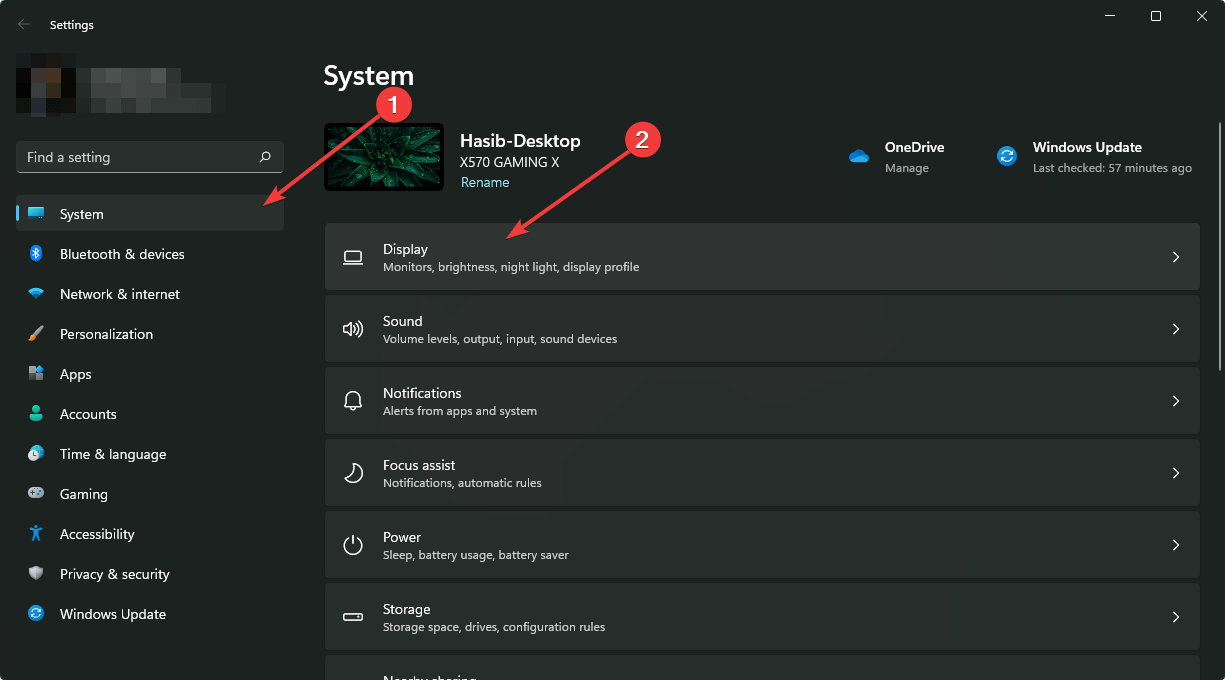
Task: Click the Display laptop icon
Action: click(x=353, y=257)
